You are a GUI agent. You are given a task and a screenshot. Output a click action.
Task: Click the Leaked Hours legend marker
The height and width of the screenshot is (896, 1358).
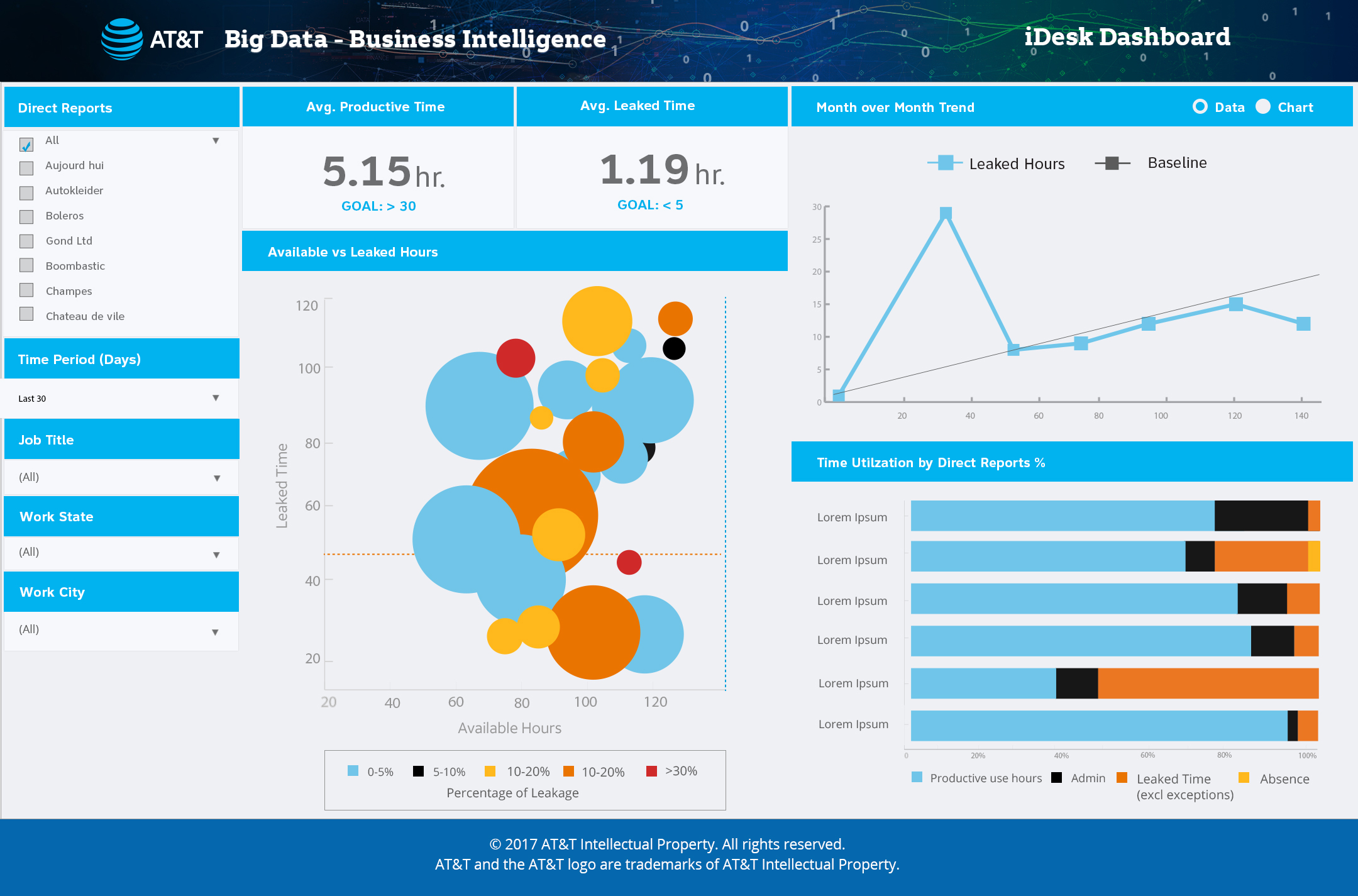pyautogui.click(x=944, y=163)
